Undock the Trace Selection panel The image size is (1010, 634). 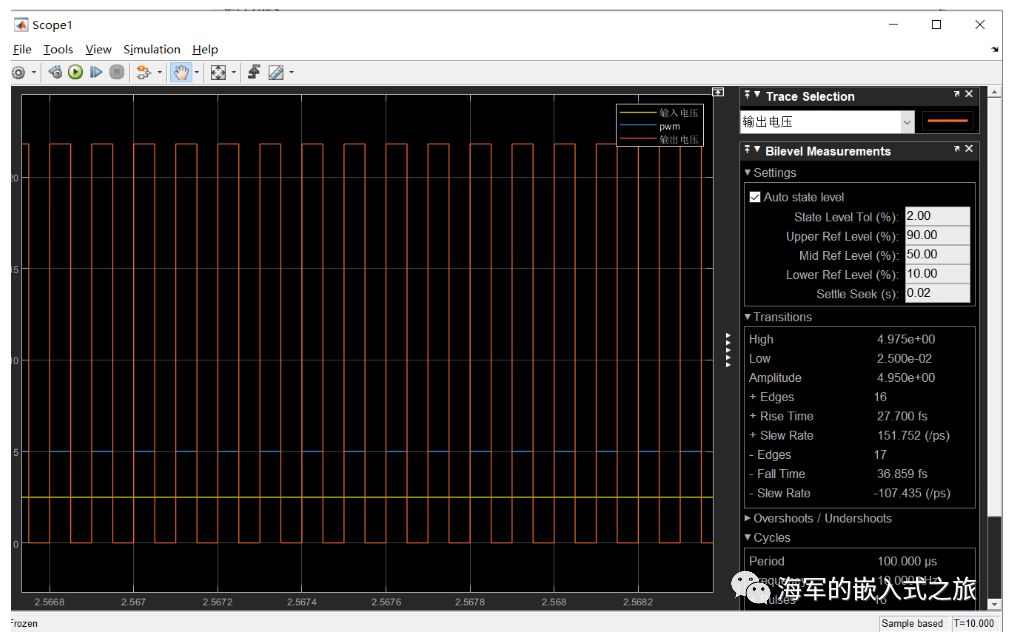click(x=956, y=94)
